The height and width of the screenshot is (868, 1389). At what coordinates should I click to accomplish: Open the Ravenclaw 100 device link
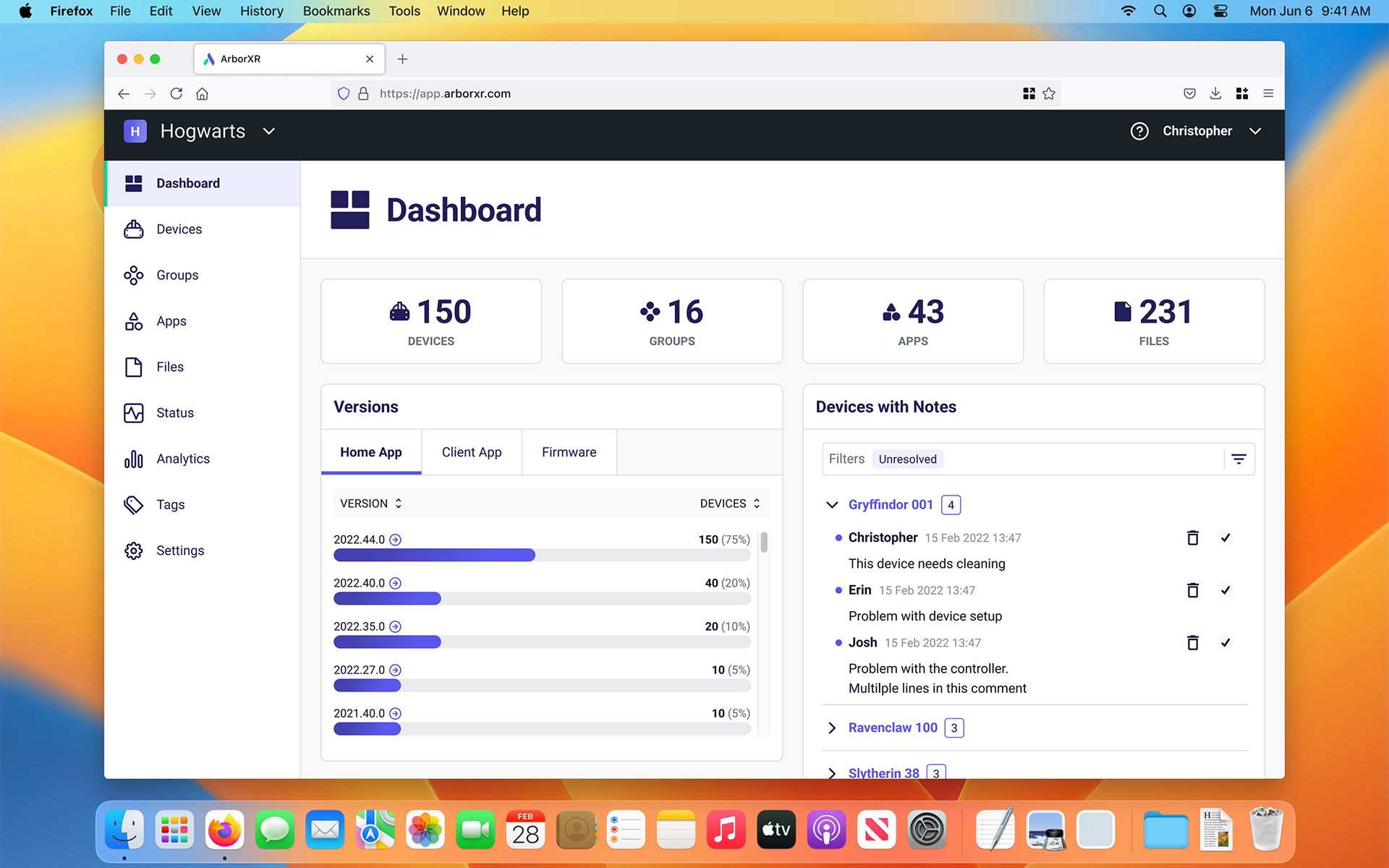click(893, 728)
